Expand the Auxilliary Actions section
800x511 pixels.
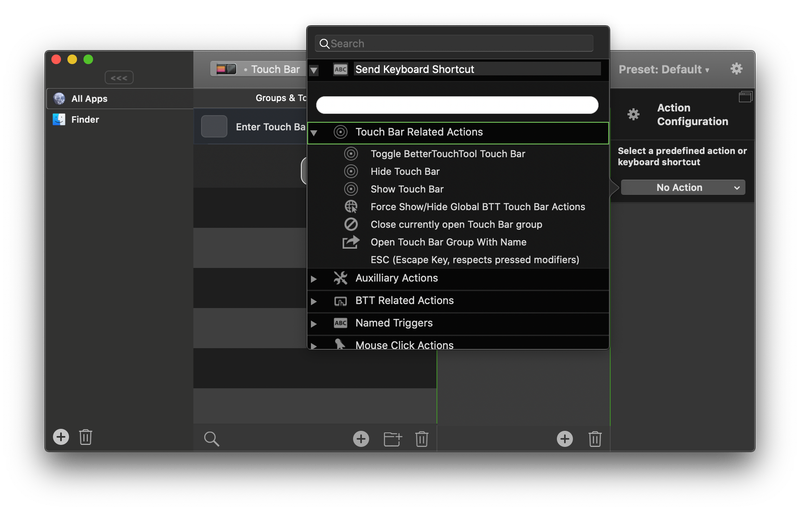tap(314, 279)
